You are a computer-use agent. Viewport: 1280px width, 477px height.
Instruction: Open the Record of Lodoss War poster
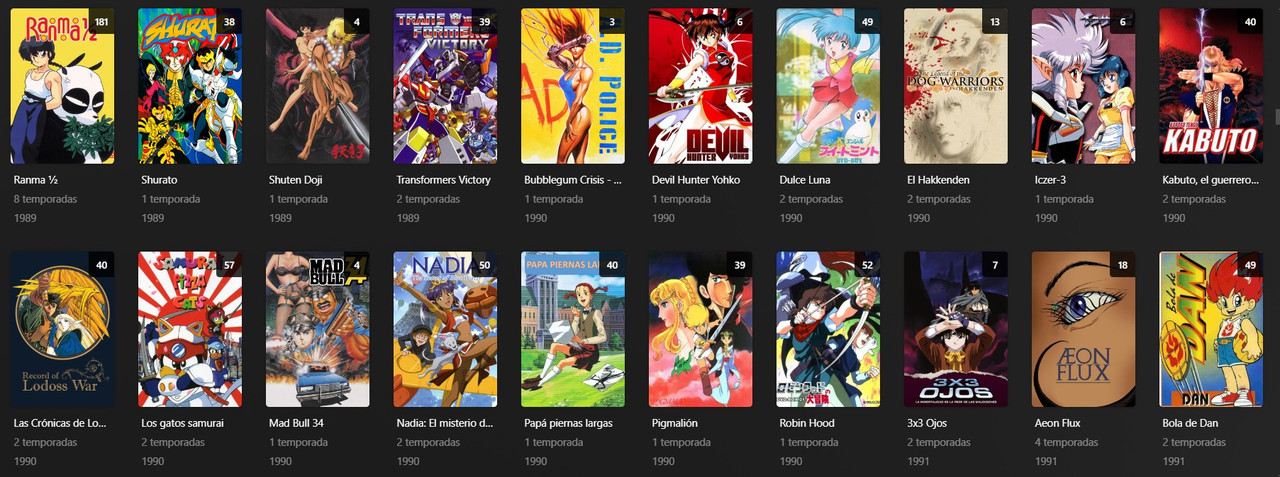point(62,329)
